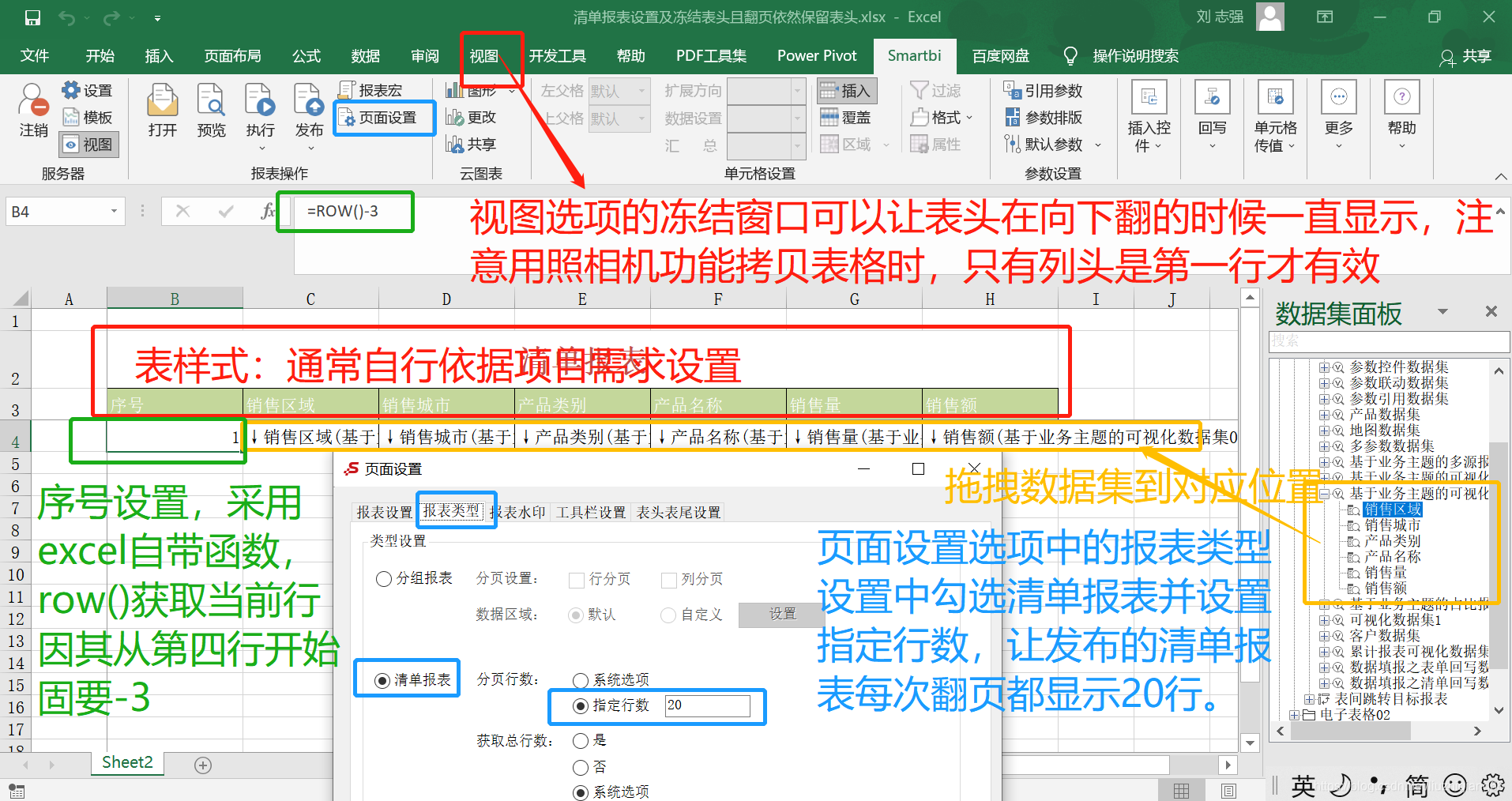
Task: Click the 视图 eye button in 服务器 group
Action: [88, 145]
